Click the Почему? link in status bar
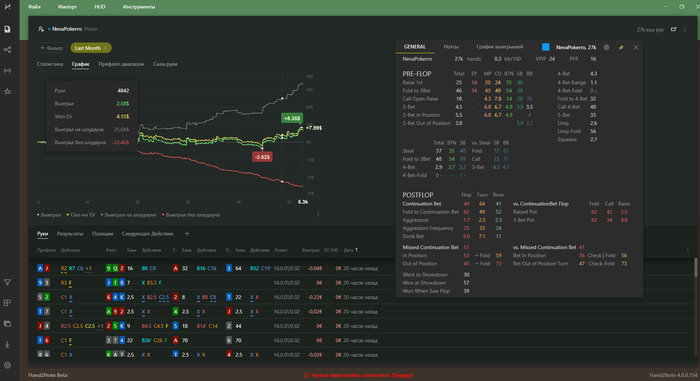 pos(402,375)
